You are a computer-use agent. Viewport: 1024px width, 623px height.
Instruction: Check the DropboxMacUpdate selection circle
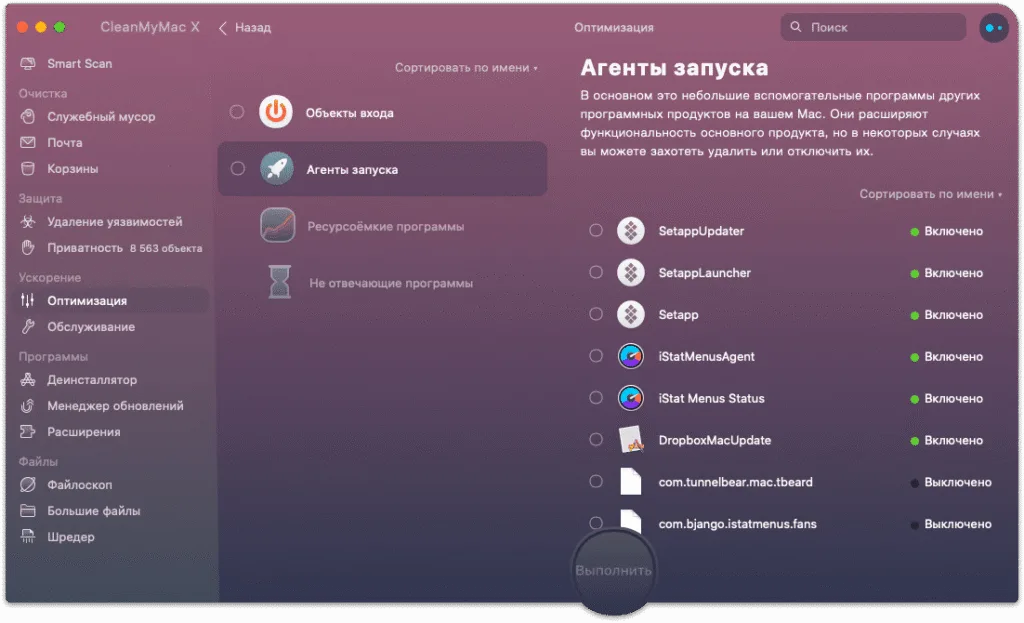coord(596,439)
